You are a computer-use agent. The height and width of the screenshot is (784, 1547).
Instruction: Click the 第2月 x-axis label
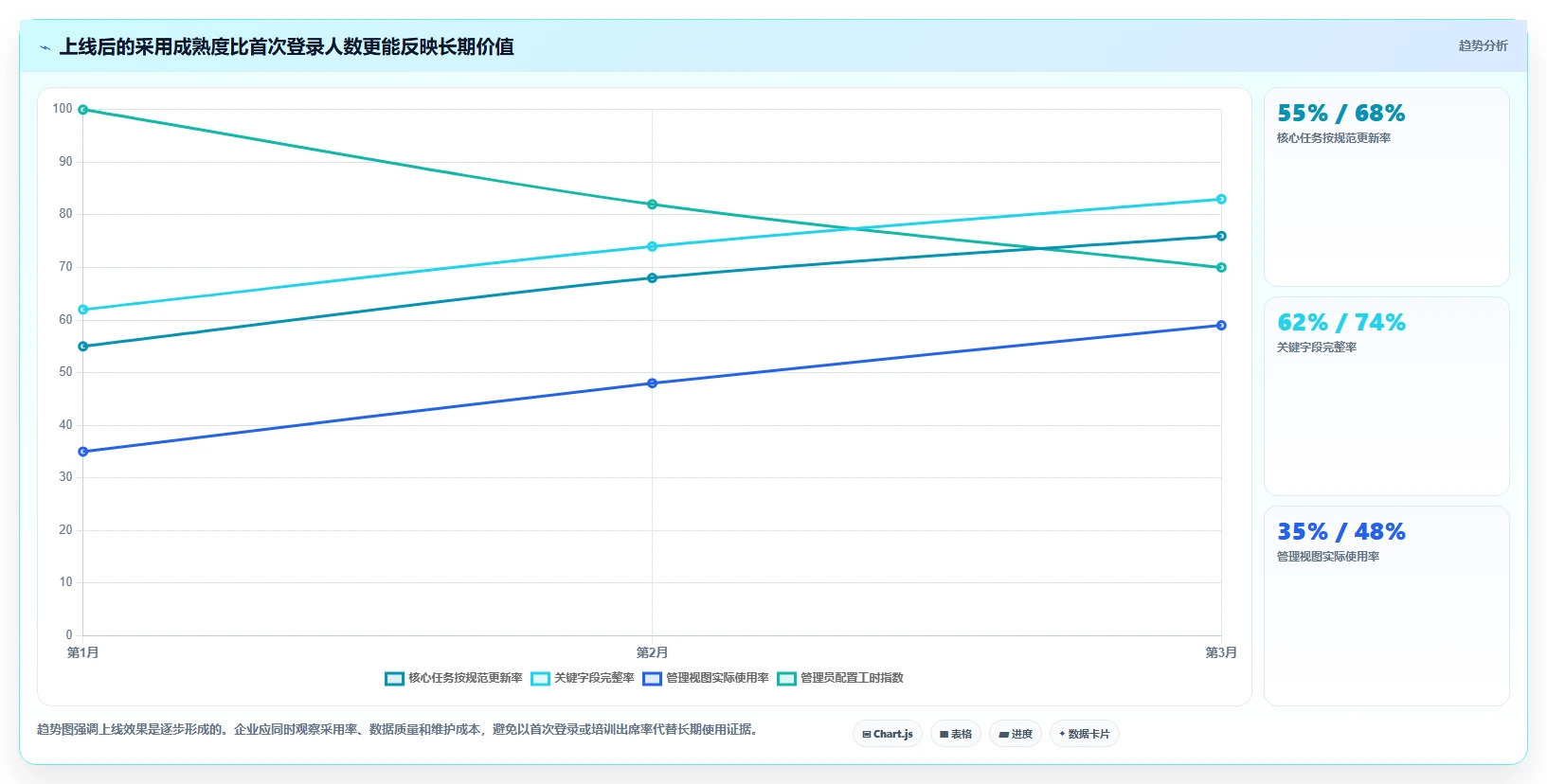tap(652, 652)
